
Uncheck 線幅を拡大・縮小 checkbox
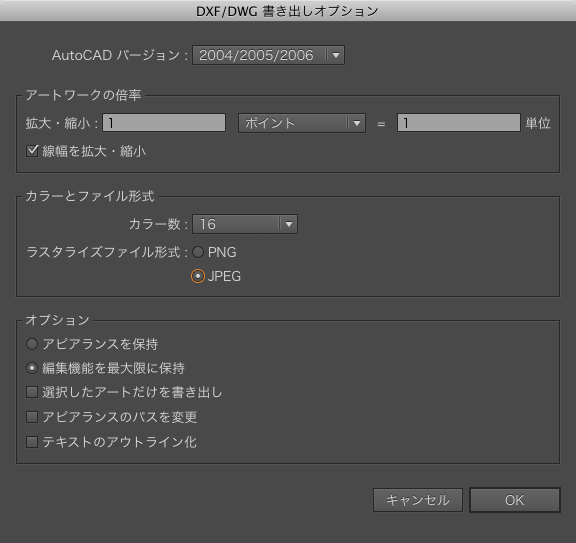click(32, 151)
